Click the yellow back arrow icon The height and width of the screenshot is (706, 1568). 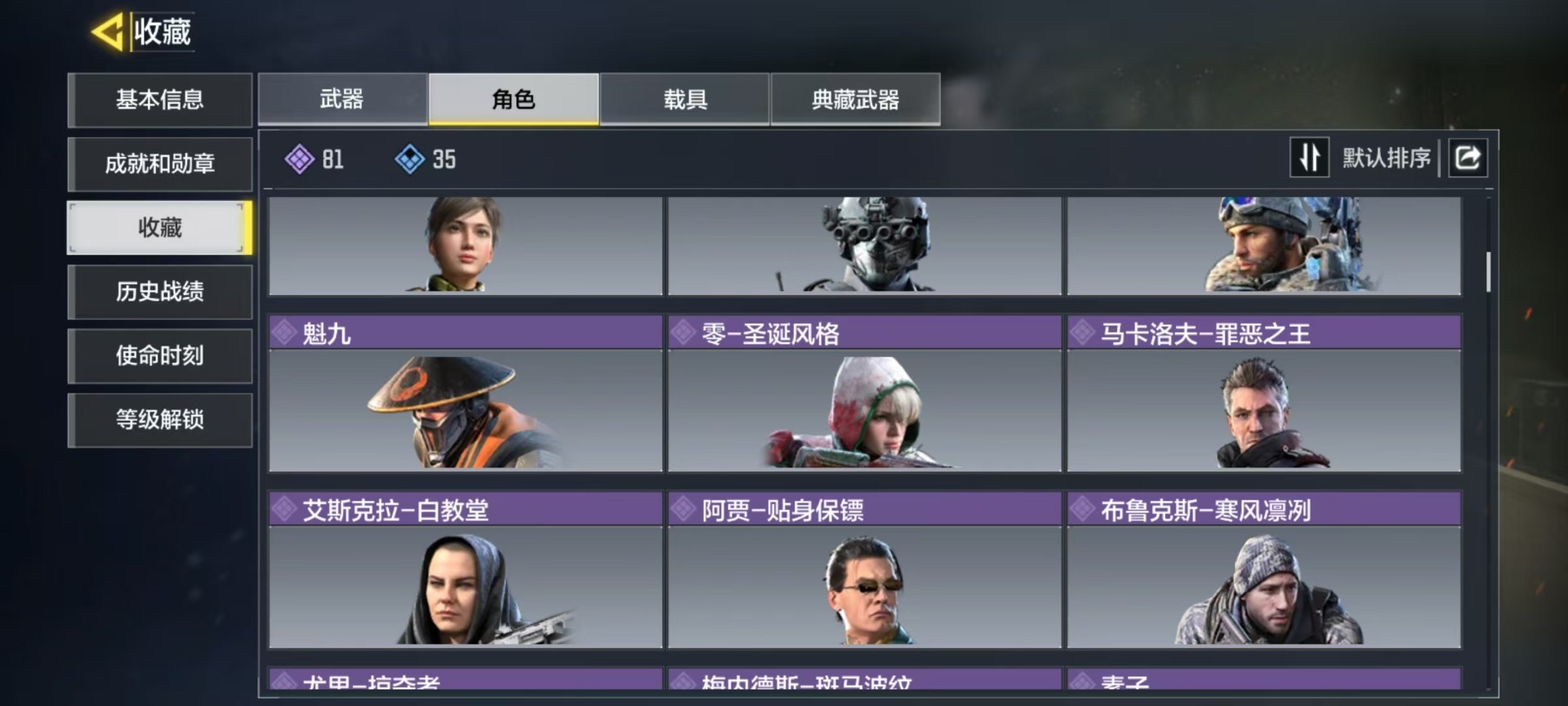(108, 32)
